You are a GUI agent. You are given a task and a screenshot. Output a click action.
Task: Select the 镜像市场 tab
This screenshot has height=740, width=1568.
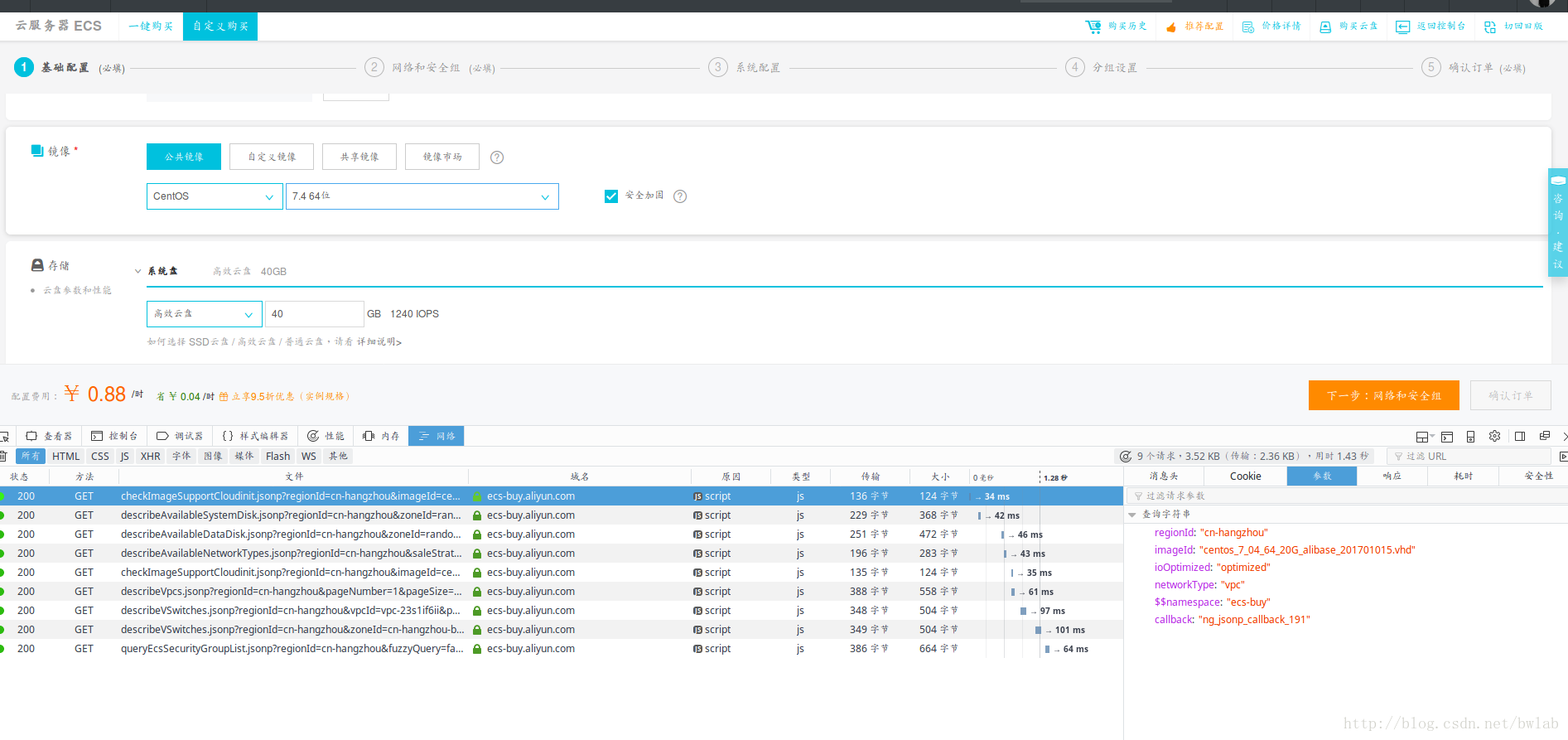pos(442,157)
